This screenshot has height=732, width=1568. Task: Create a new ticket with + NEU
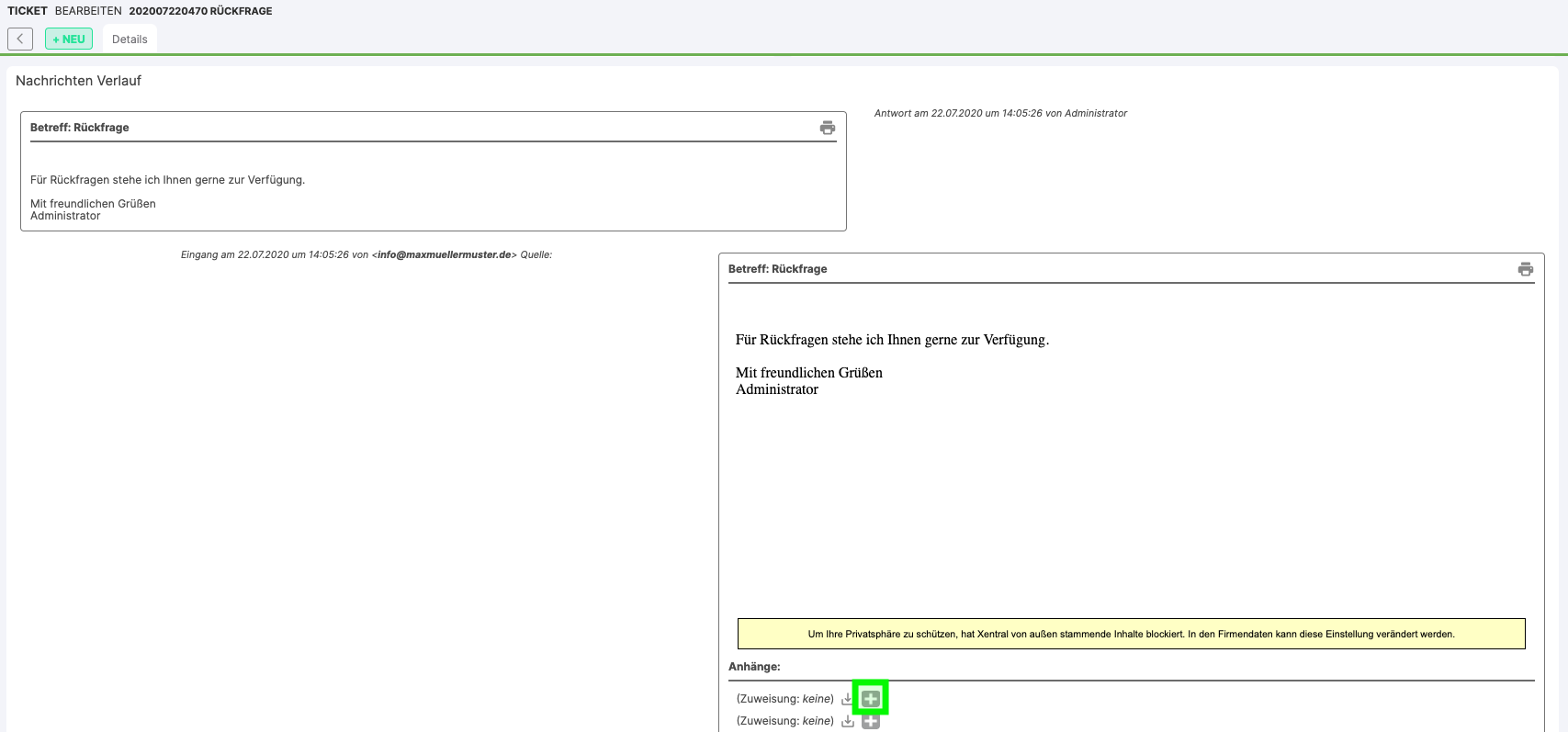[x=69, y=39]
